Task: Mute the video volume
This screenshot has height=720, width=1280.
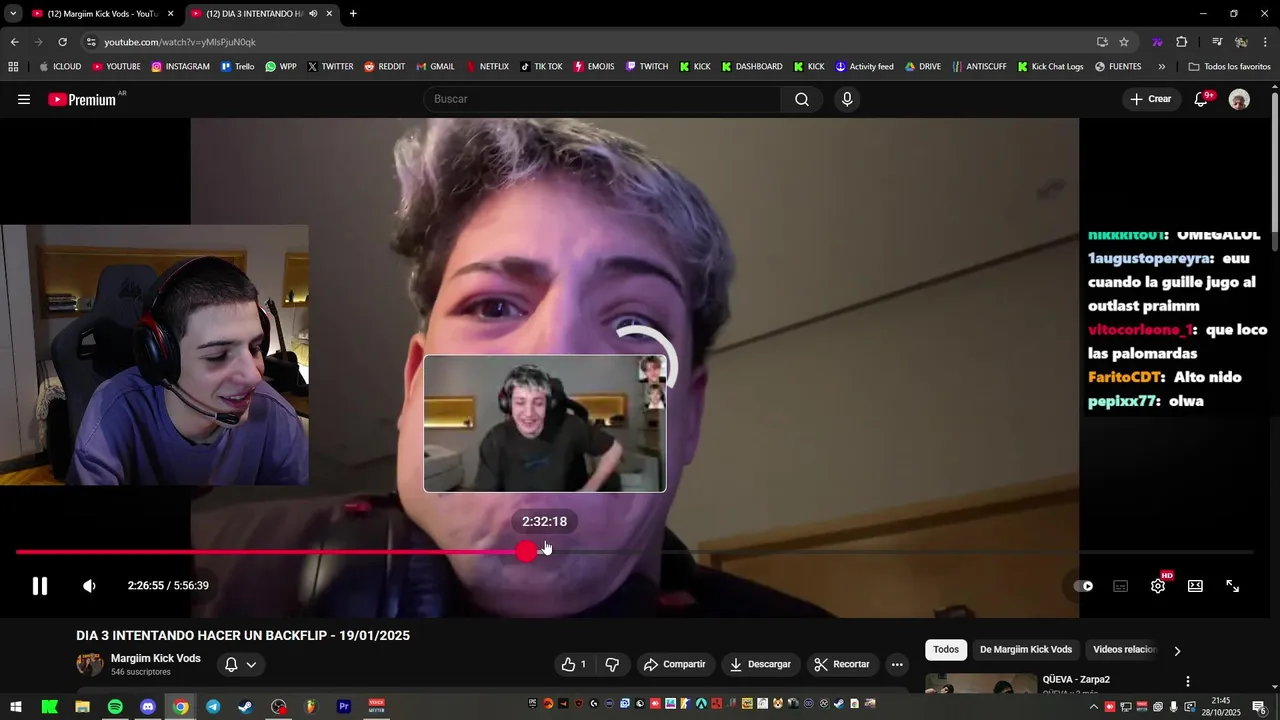Action: click(x=89, y=586)
